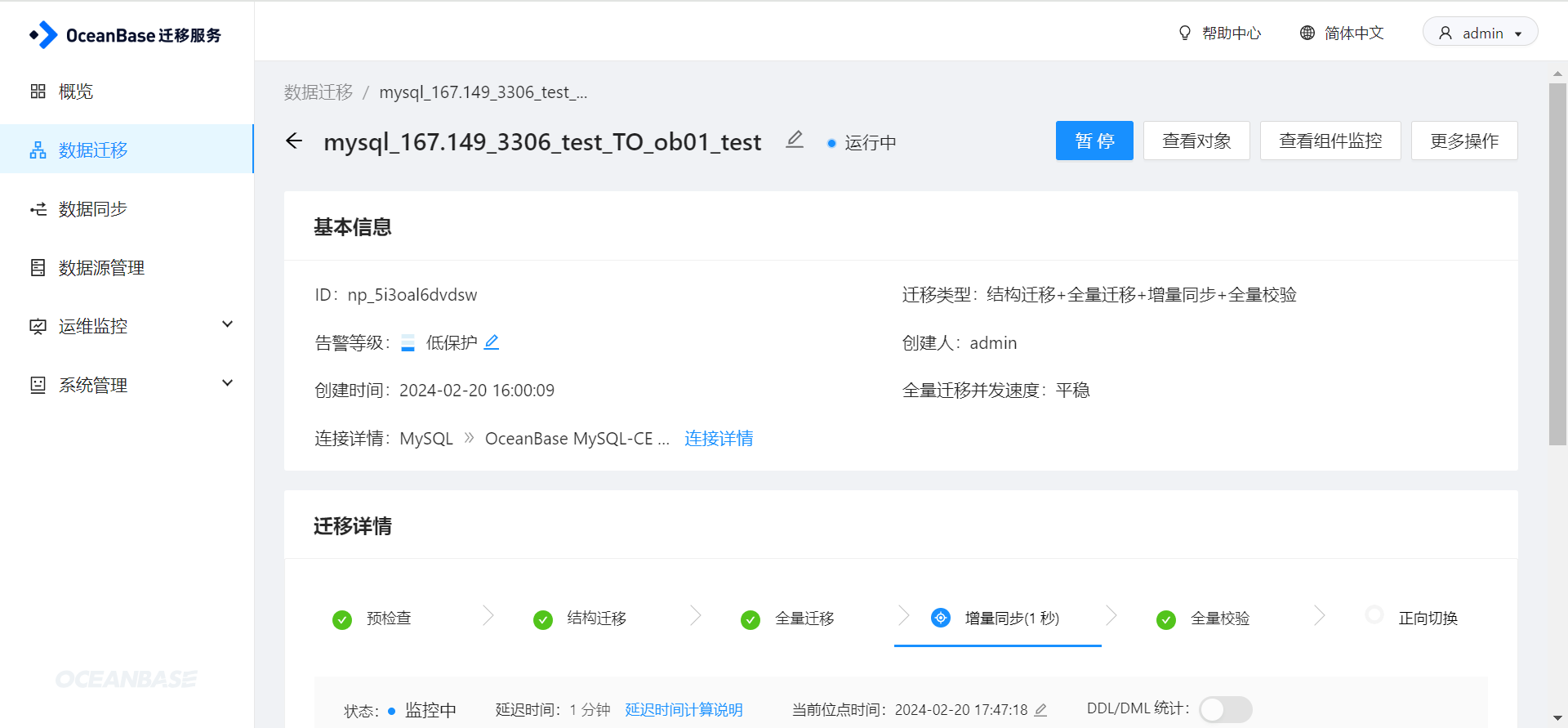Click the back arrow beside the project name

[x=294, y=141]
